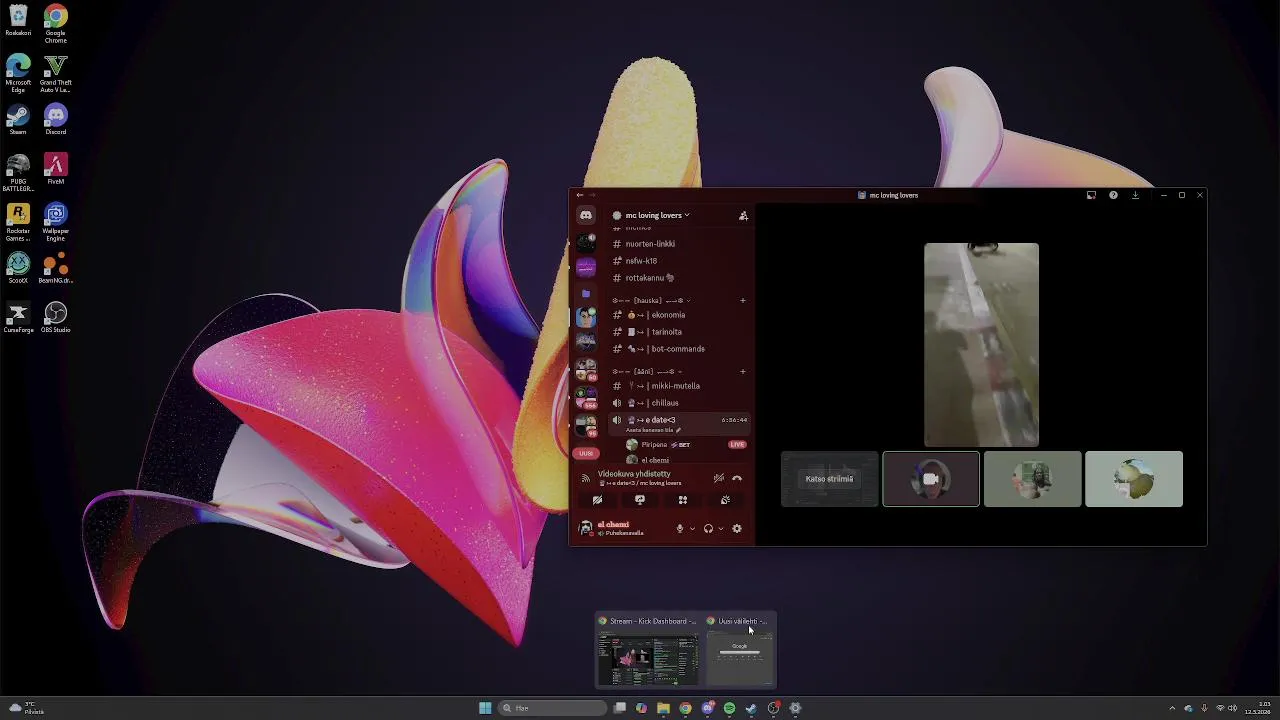Mute the microphone in user panel
The image size is (1280, 720).
(679, 529)
